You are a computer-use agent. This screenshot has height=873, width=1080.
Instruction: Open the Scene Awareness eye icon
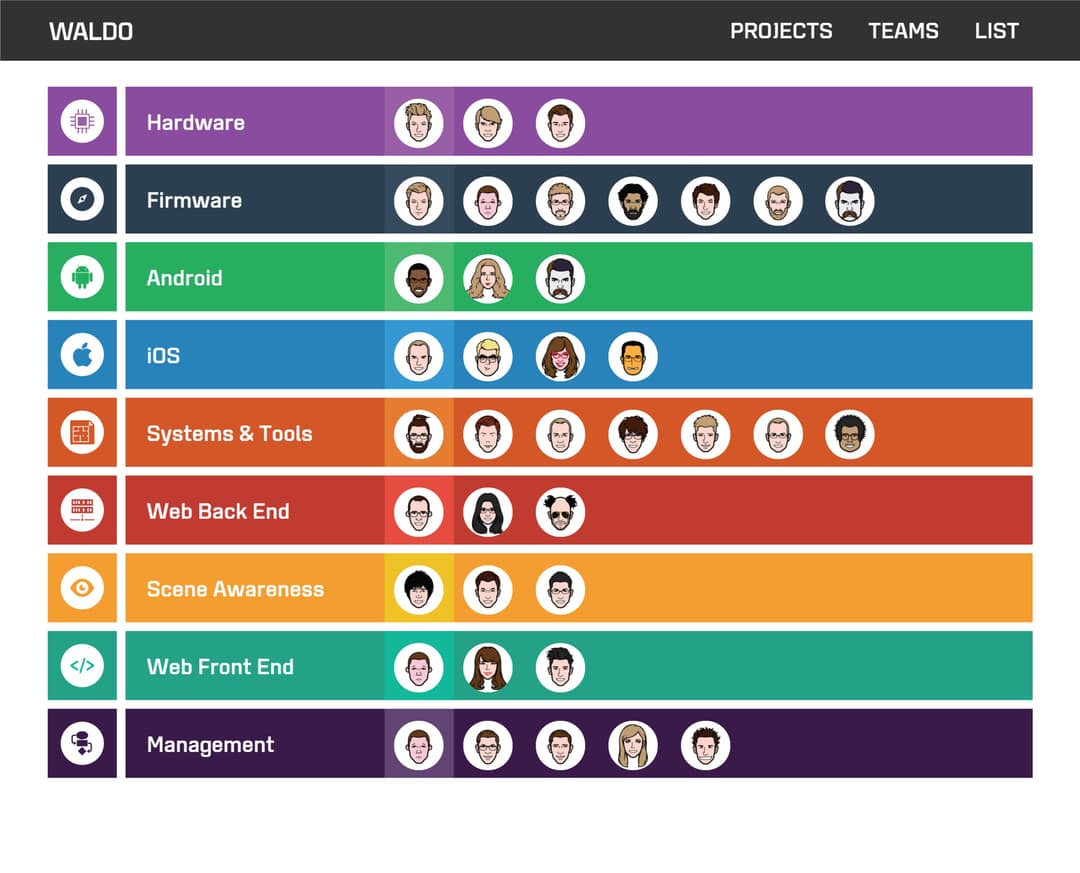[x=82, y=588]
